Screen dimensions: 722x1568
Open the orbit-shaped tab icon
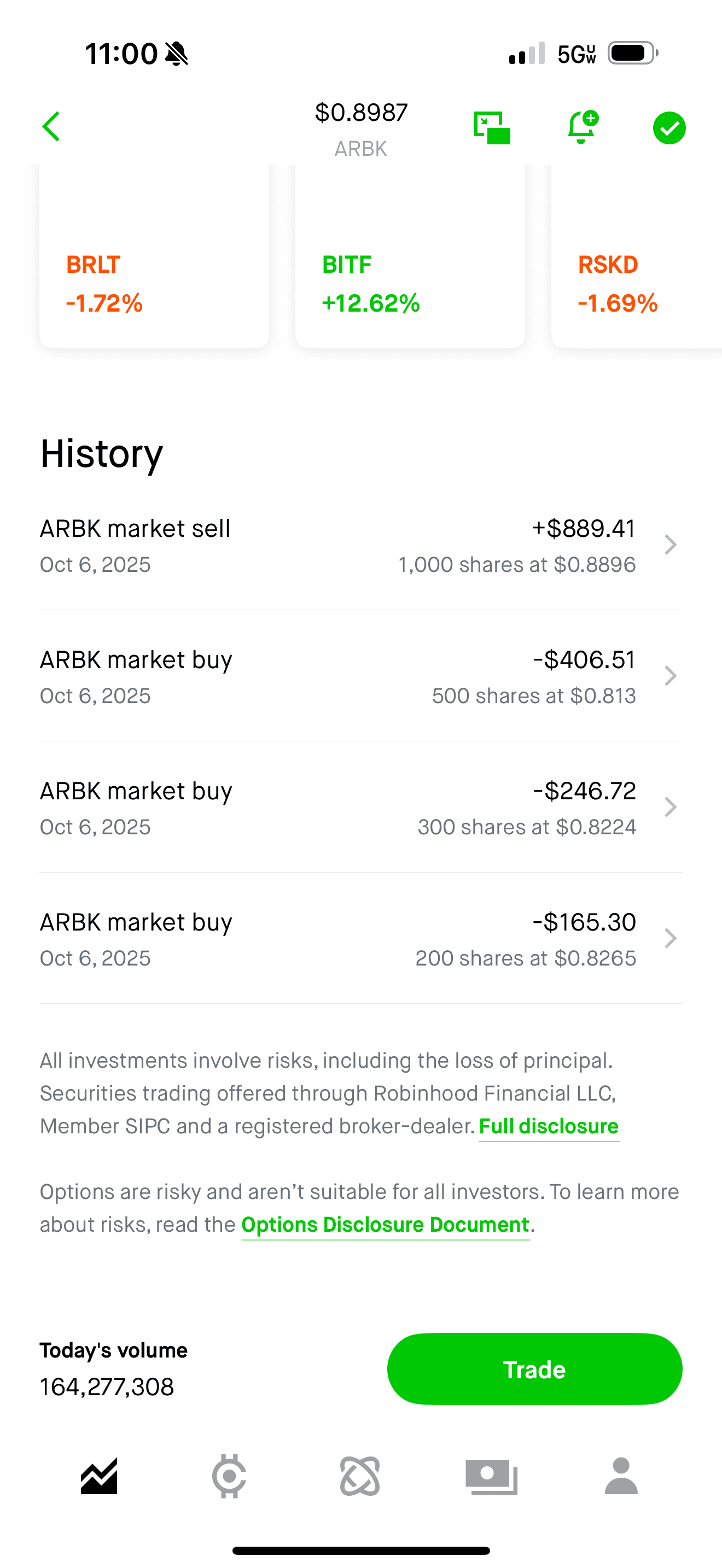pyautogui.click(x=360, y=1476)
